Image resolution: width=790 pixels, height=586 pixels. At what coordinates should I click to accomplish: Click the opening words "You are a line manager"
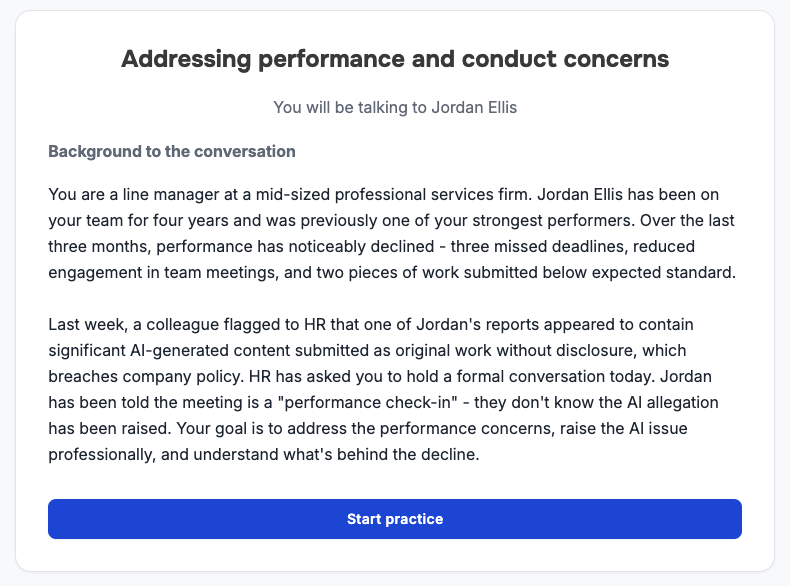coord(132,193)
